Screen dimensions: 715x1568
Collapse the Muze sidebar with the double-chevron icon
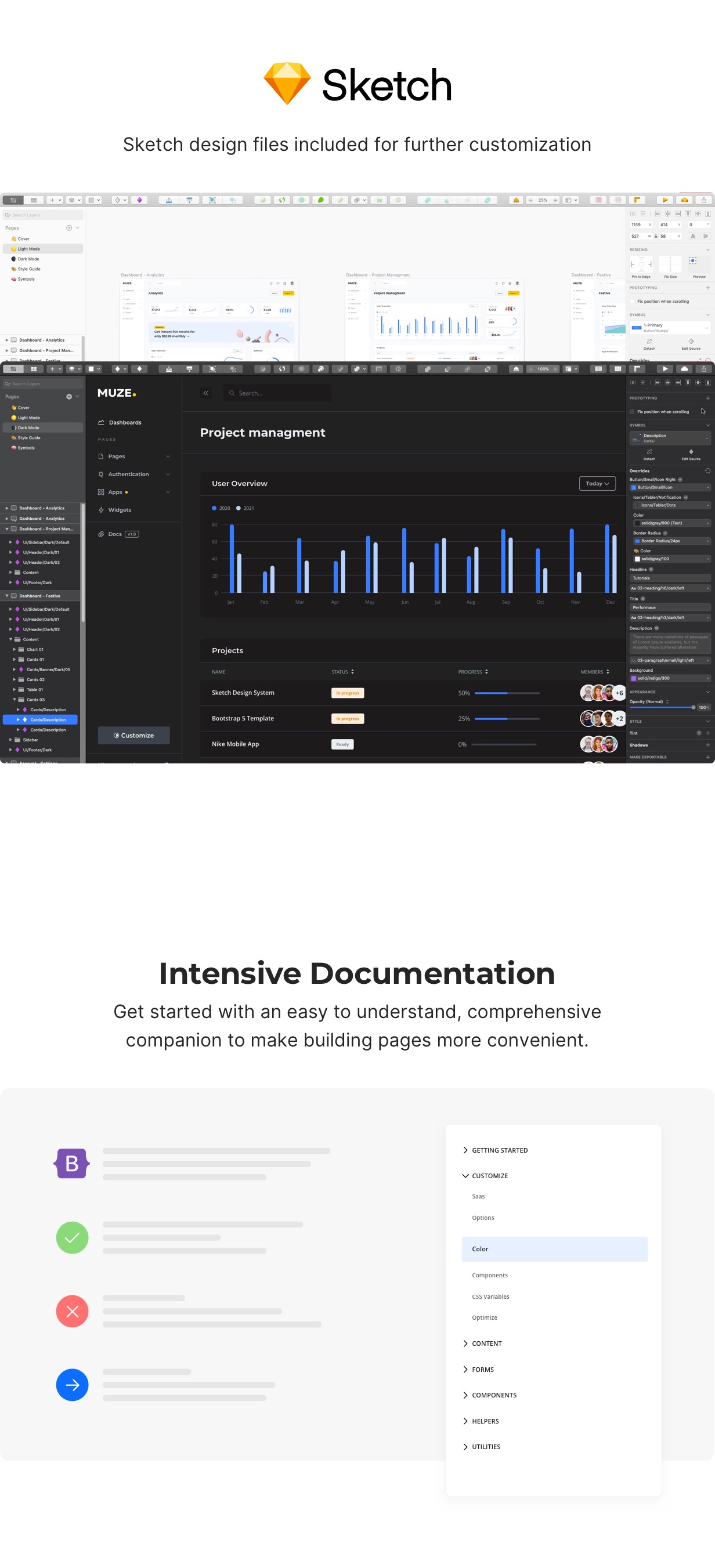[206, 393]
